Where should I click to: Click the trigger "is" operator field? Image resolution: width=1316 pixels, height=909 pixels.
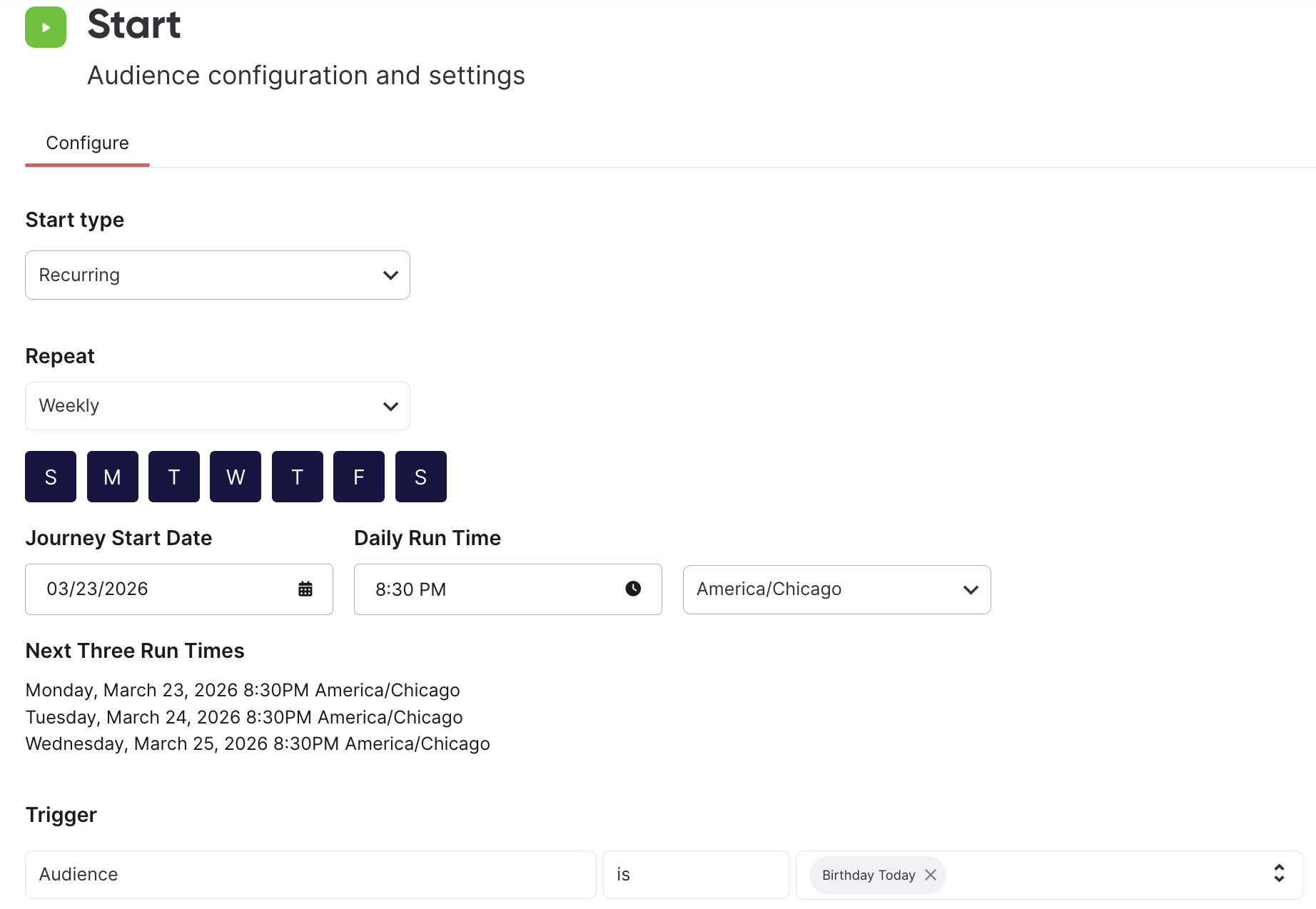696,875
